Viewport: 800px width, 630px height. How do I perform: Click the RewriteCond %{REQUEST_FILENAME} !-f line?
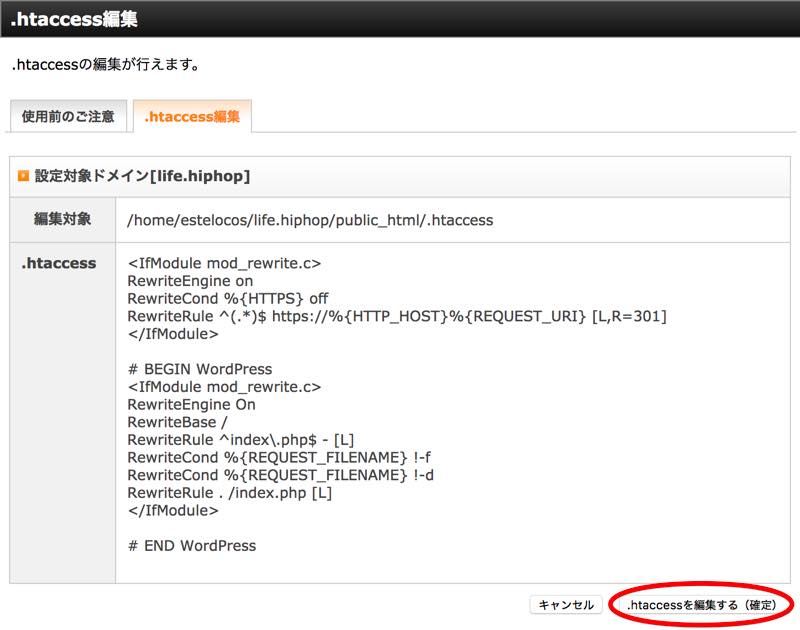click(x=279, y=458)
